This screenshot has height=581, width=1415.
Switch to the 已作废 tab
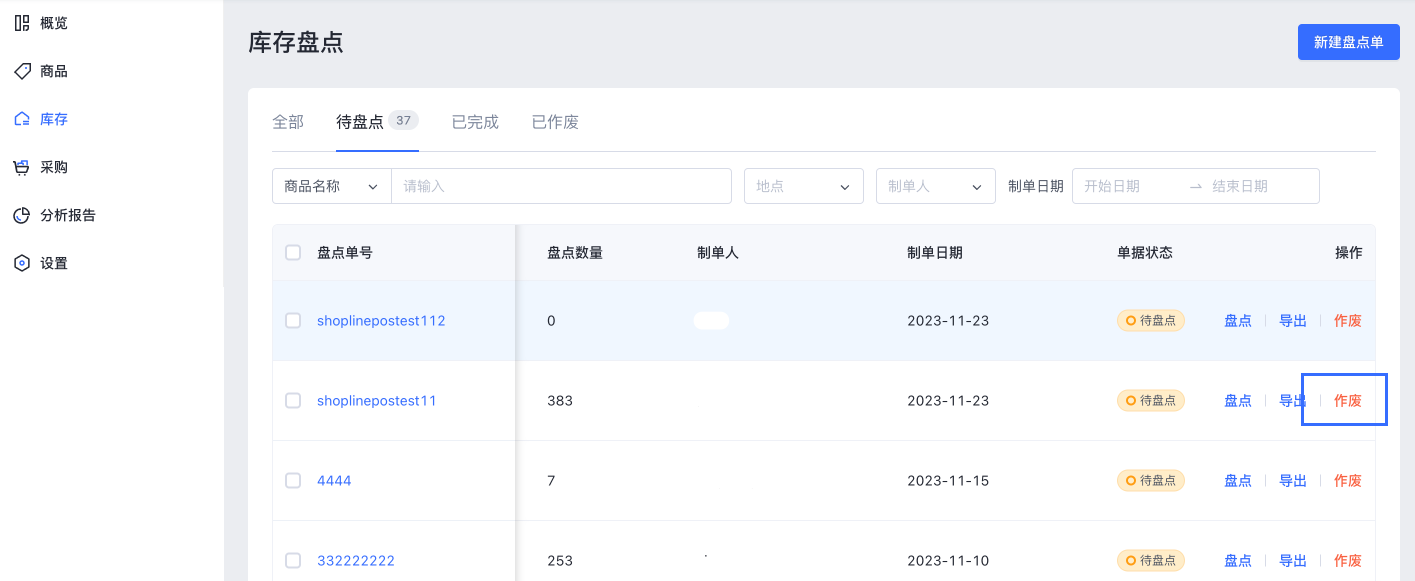click(x=555, y=122)
